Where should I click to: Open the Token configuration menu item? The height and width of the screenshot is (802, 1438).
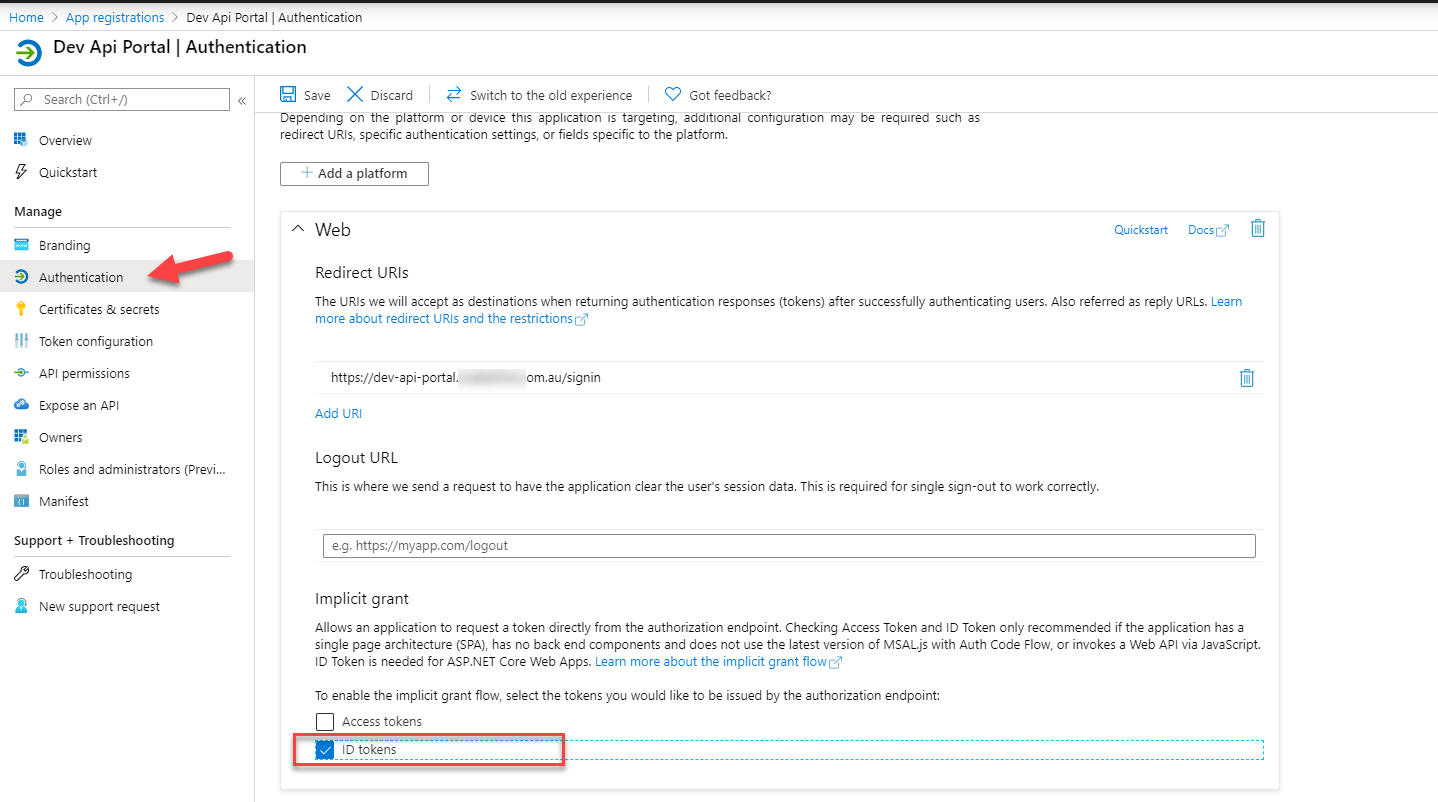[x=95, y=341]
